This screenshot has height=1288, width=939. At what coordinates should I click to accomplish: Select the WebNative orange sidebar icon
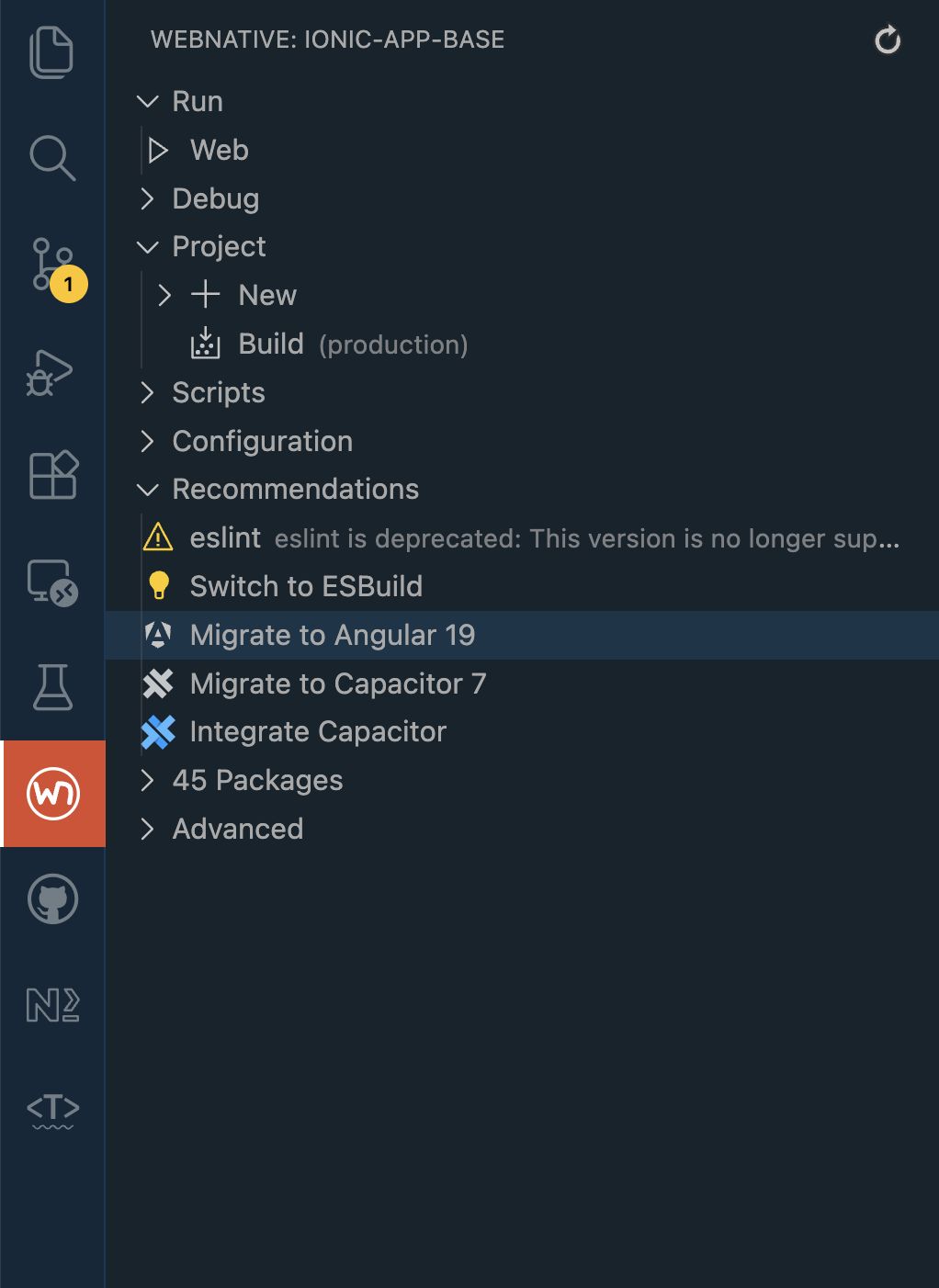[52, 793]
